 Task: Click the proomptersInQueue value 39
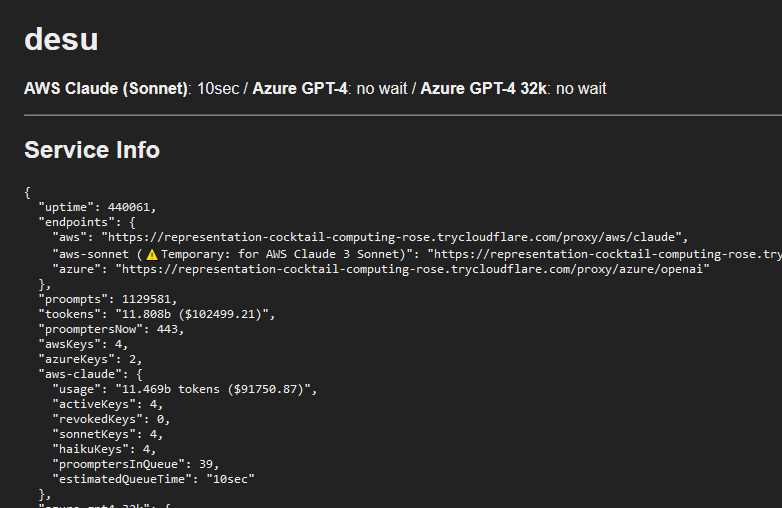pyautogui.click(x=205, y=464)
